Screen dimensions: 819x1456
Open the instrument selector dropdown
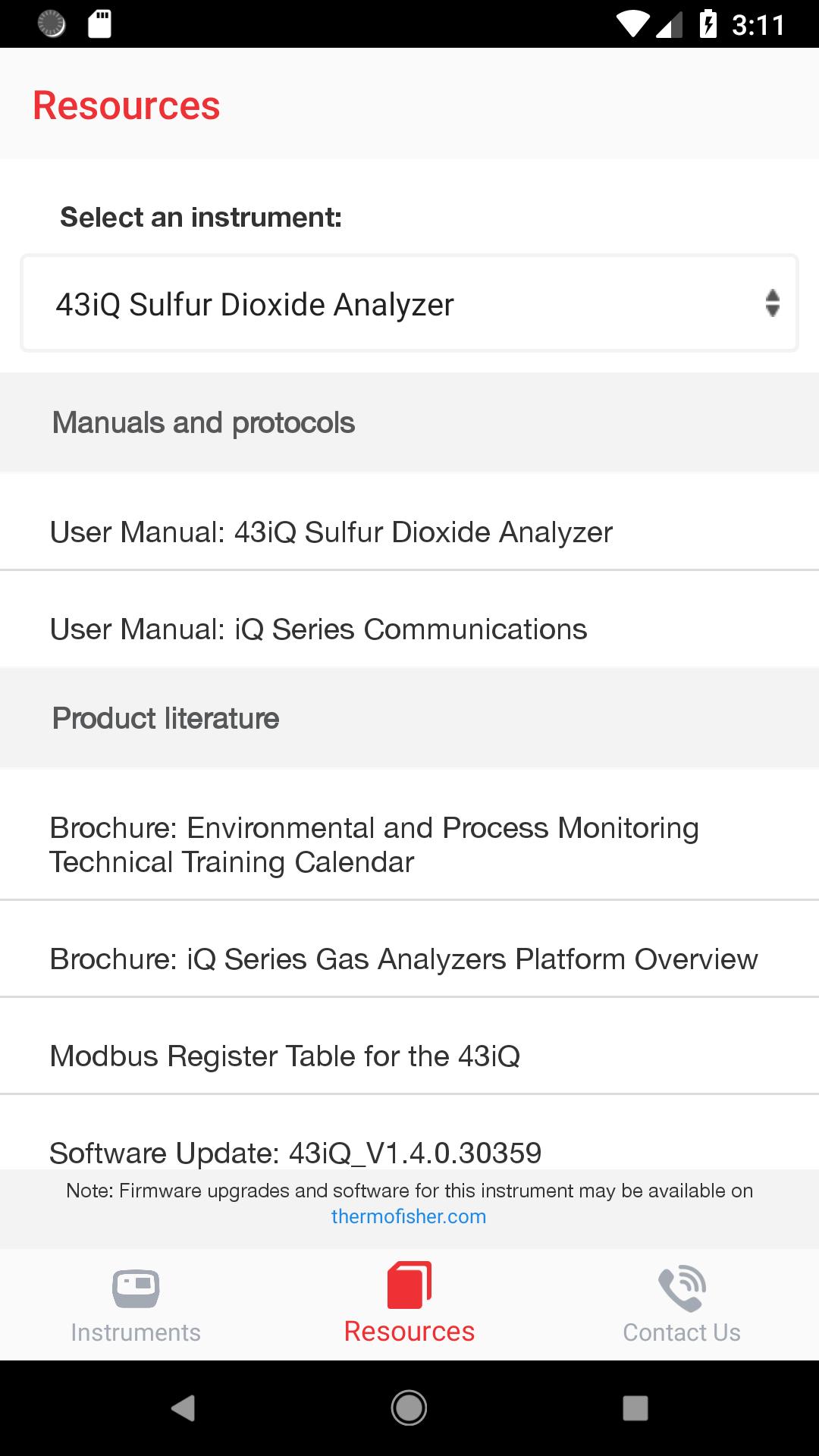click(x=409, y=303)
